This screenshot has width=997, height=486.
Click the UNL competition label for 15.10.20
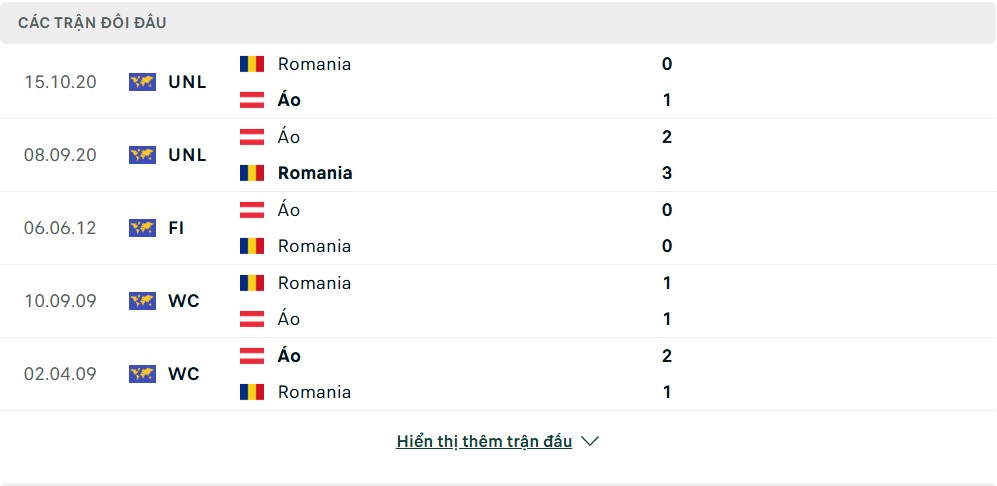pos(188,82)
